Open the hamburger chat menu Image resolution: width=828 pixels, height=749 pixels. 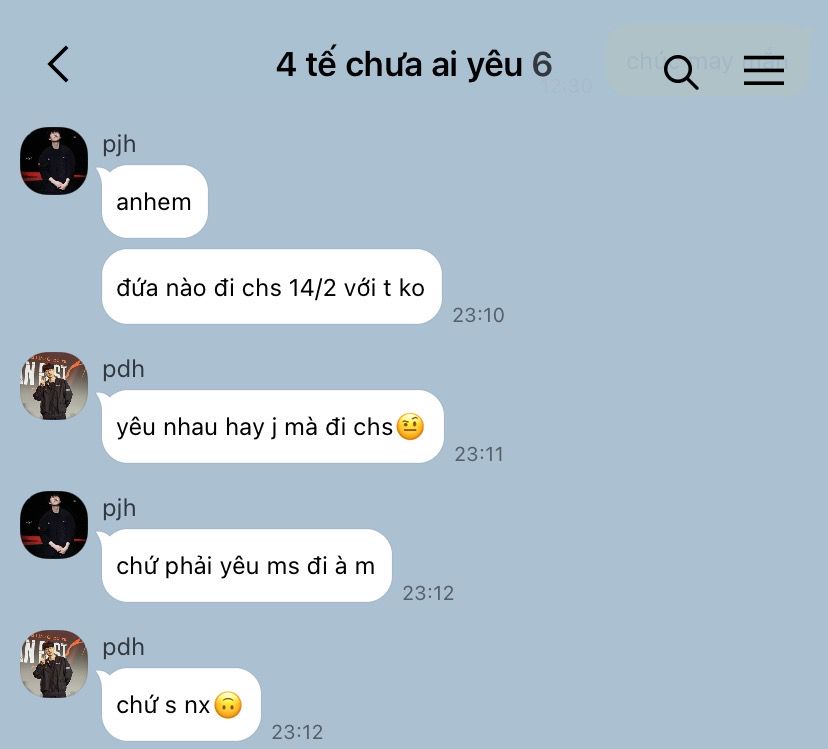pos(764,70)
